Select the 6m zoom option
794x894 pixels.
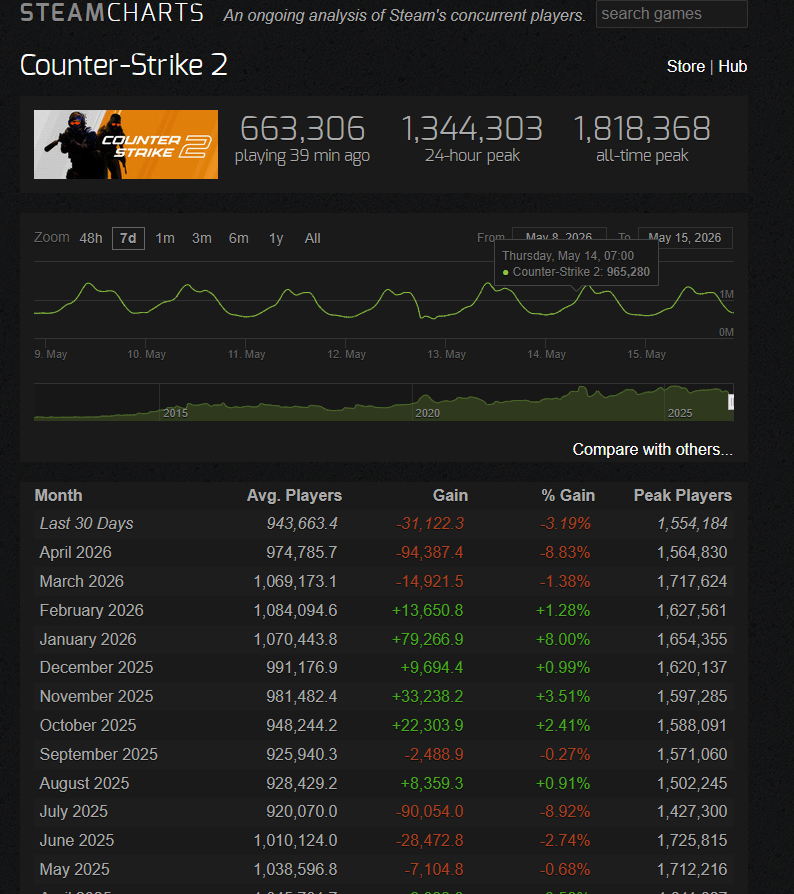pyautogui.click(x=238, y=238)
